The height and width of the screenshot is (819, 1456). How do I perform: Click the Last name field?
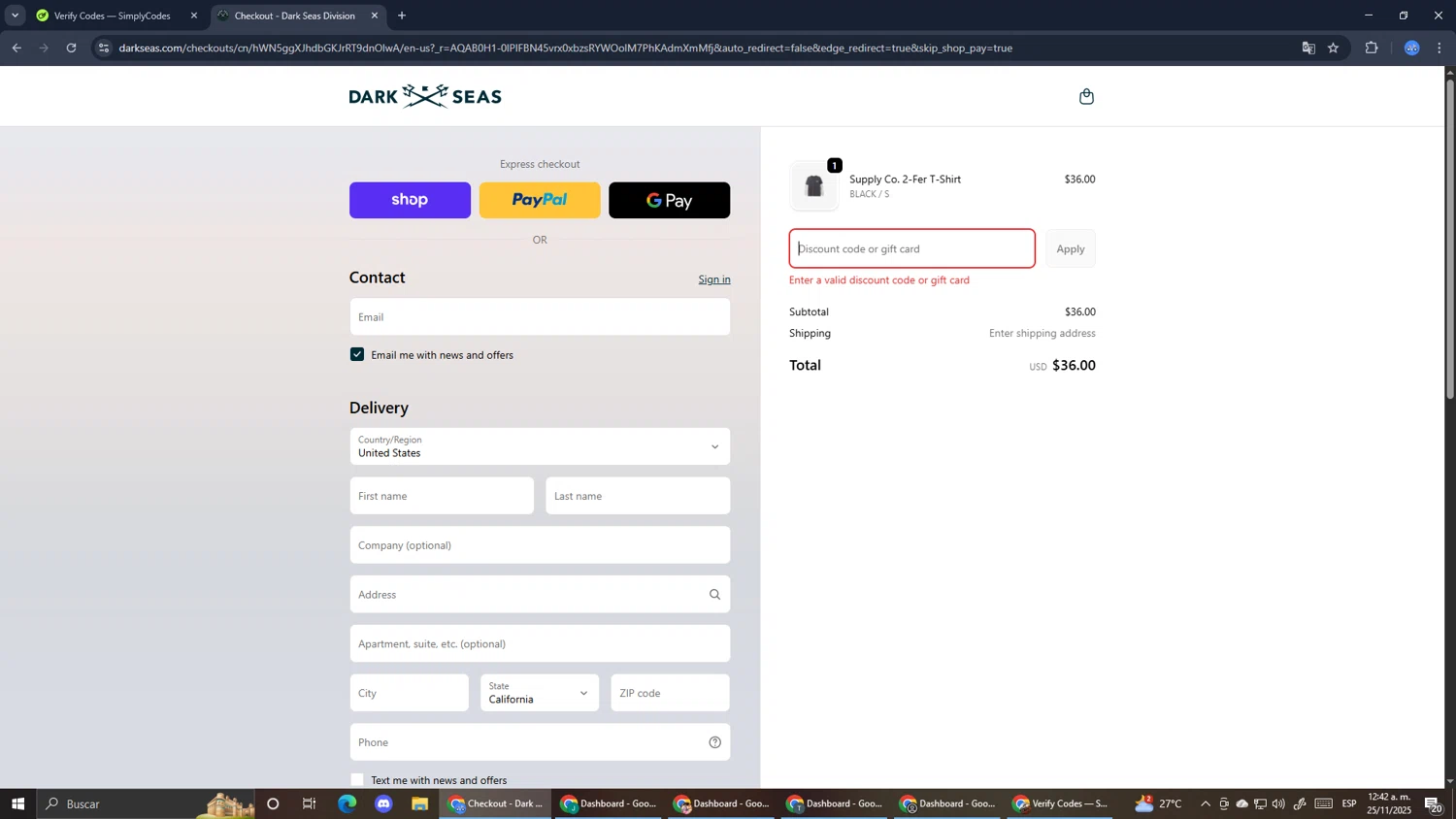coord(638,496)
